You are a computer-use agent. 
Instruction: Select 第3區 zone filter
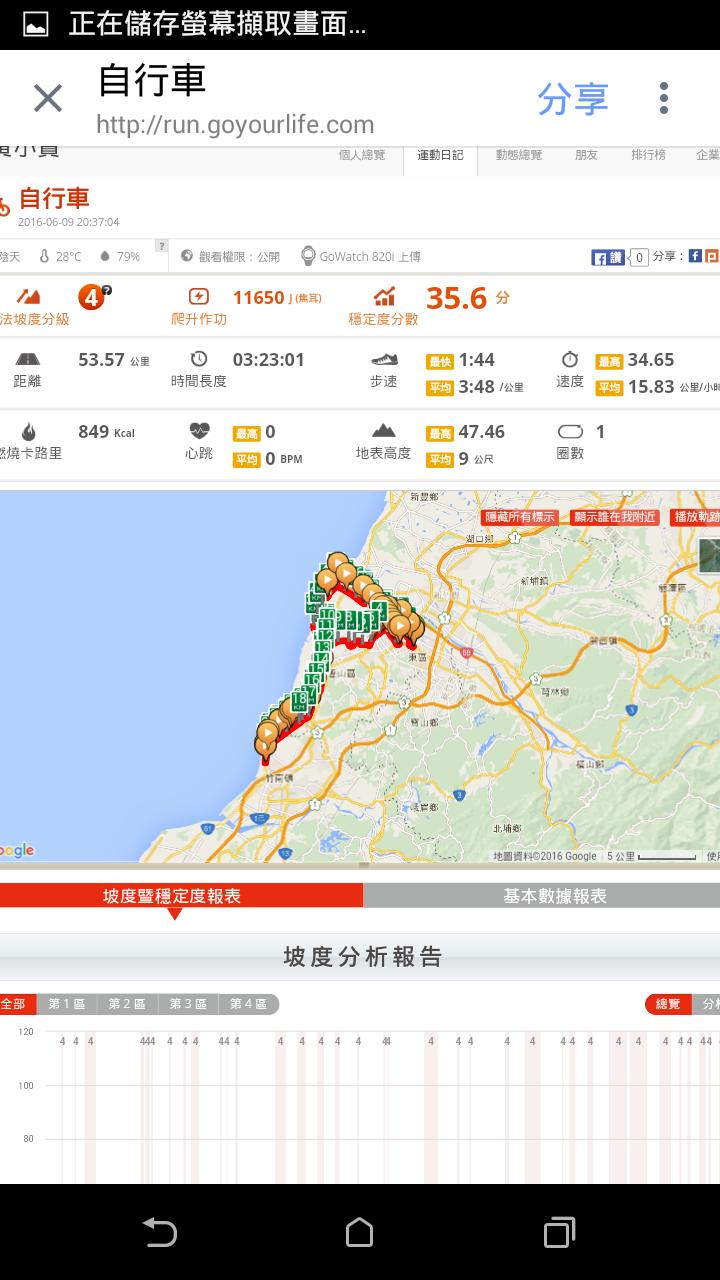[188, 1004]
